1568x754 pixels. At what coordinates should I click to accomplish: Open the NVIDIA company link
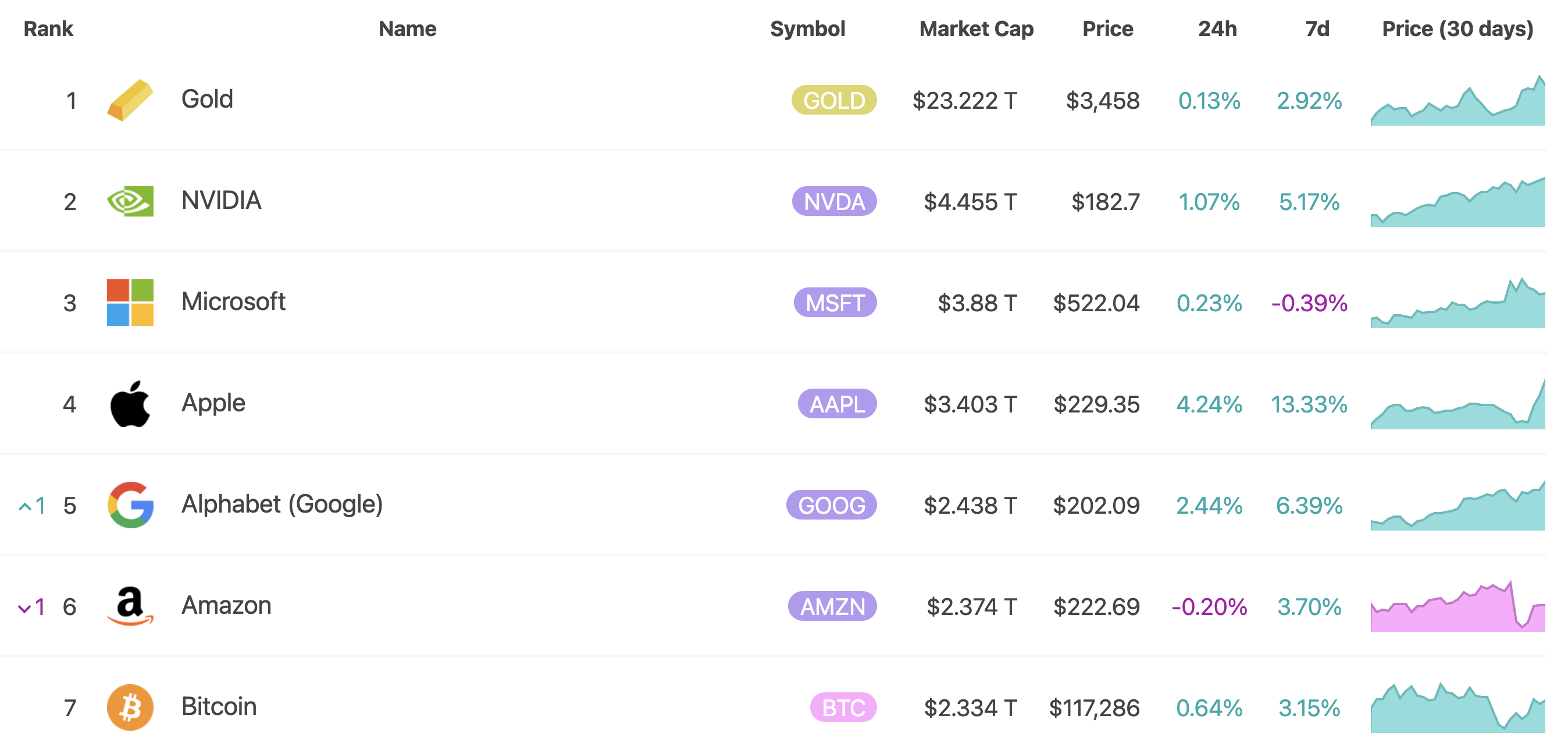click(x=221, y=200)
